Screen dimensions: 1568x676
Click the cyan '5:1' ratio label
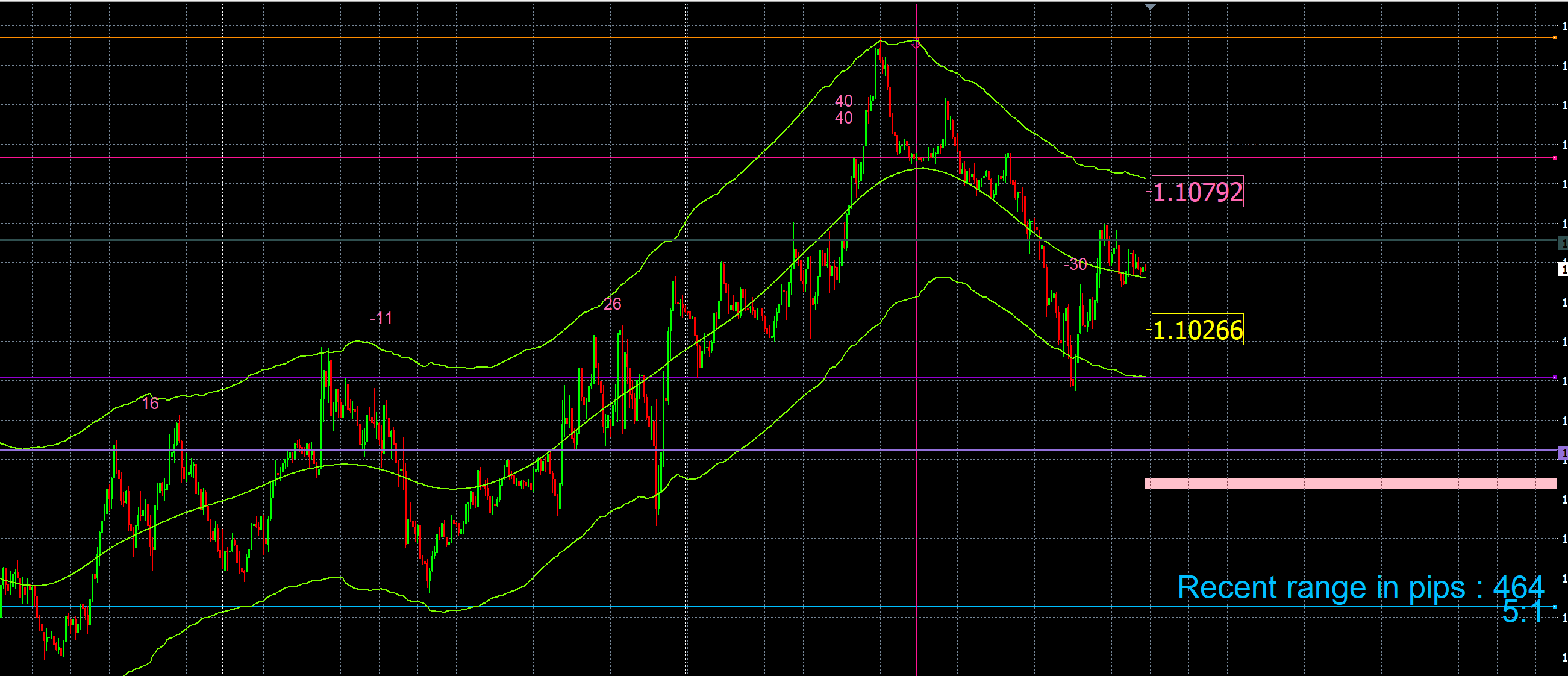pyautogui.click(x=1522, y=613)
